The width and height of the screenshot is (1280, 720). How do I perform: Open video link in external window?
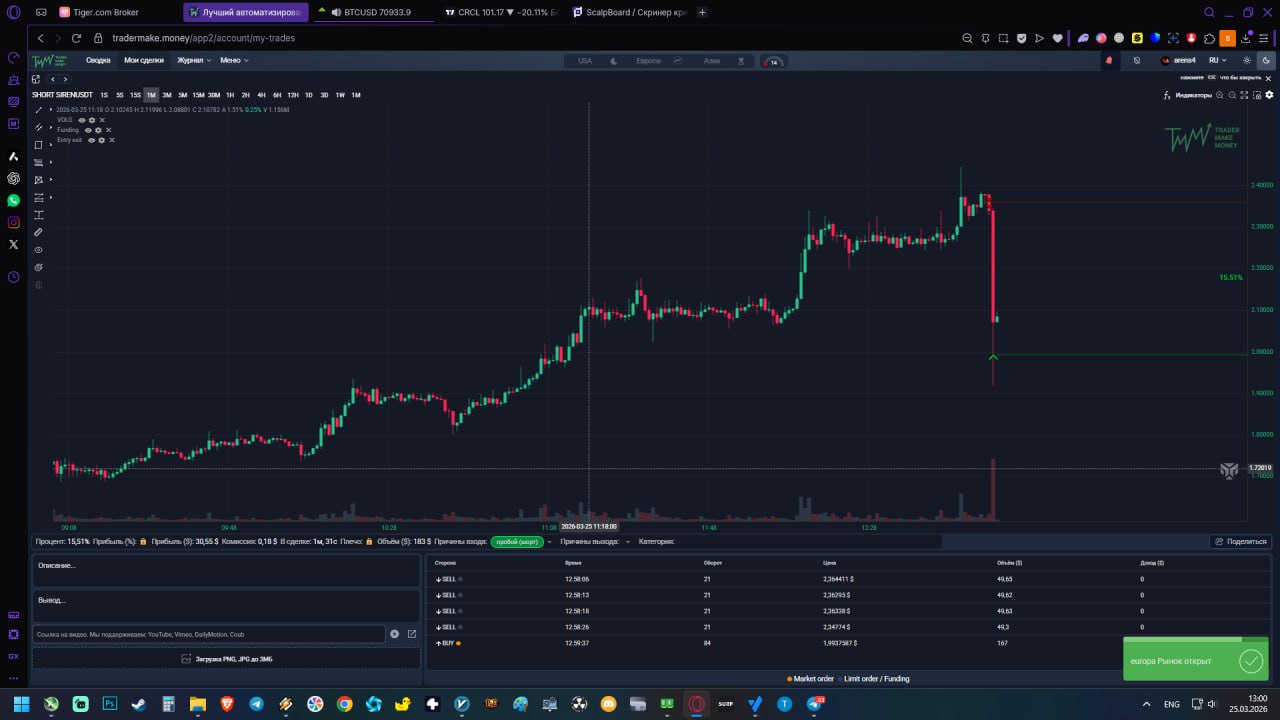[411, 634]
